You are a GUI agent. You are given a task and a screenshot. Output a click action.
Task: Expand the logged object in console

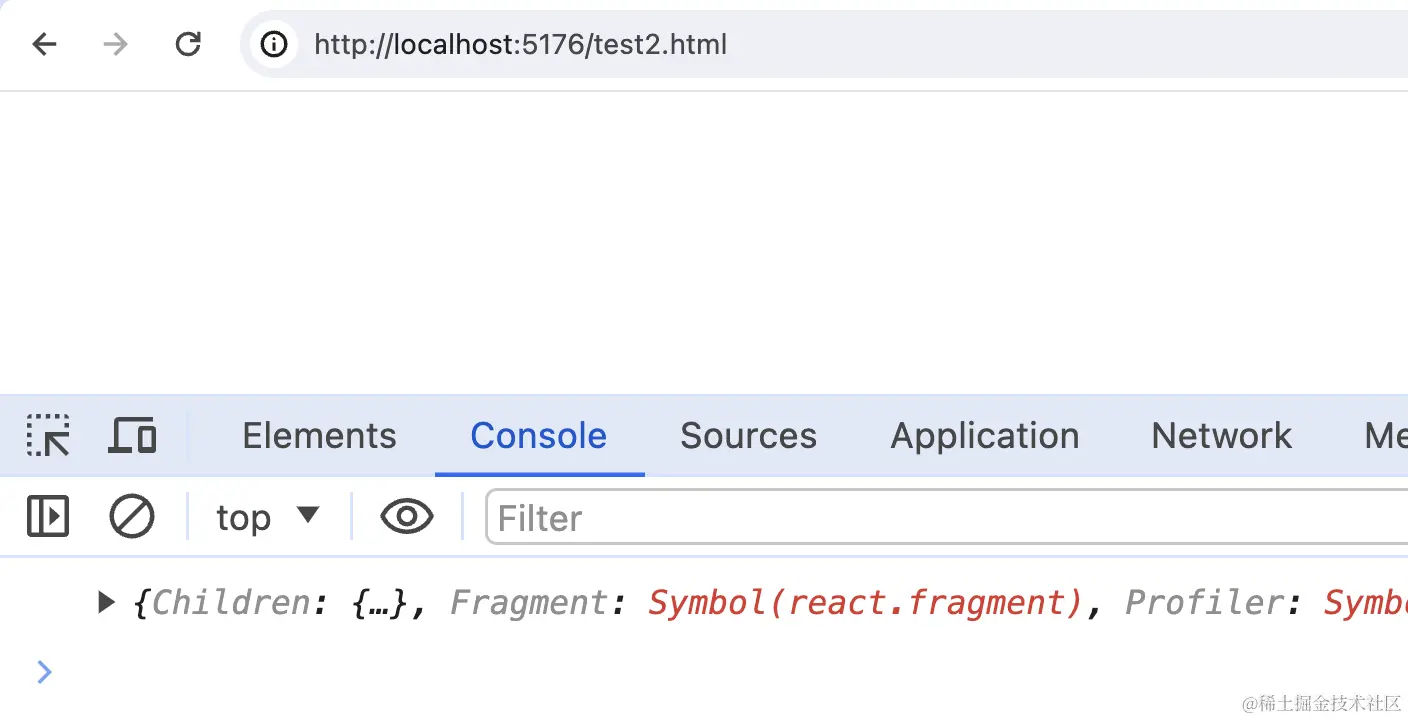[106, 602]
